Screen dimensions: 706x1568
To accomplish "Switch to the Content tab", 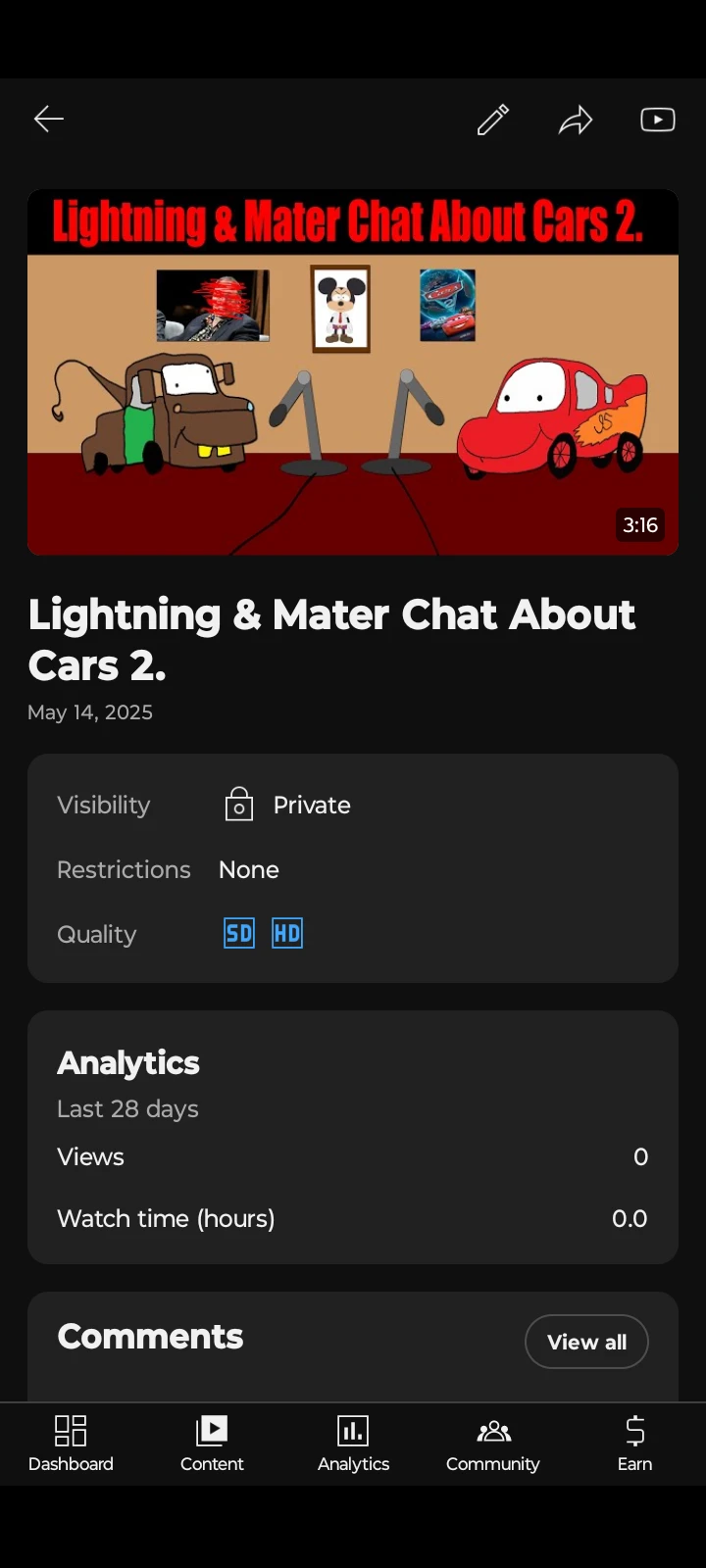I will 212,1445.
